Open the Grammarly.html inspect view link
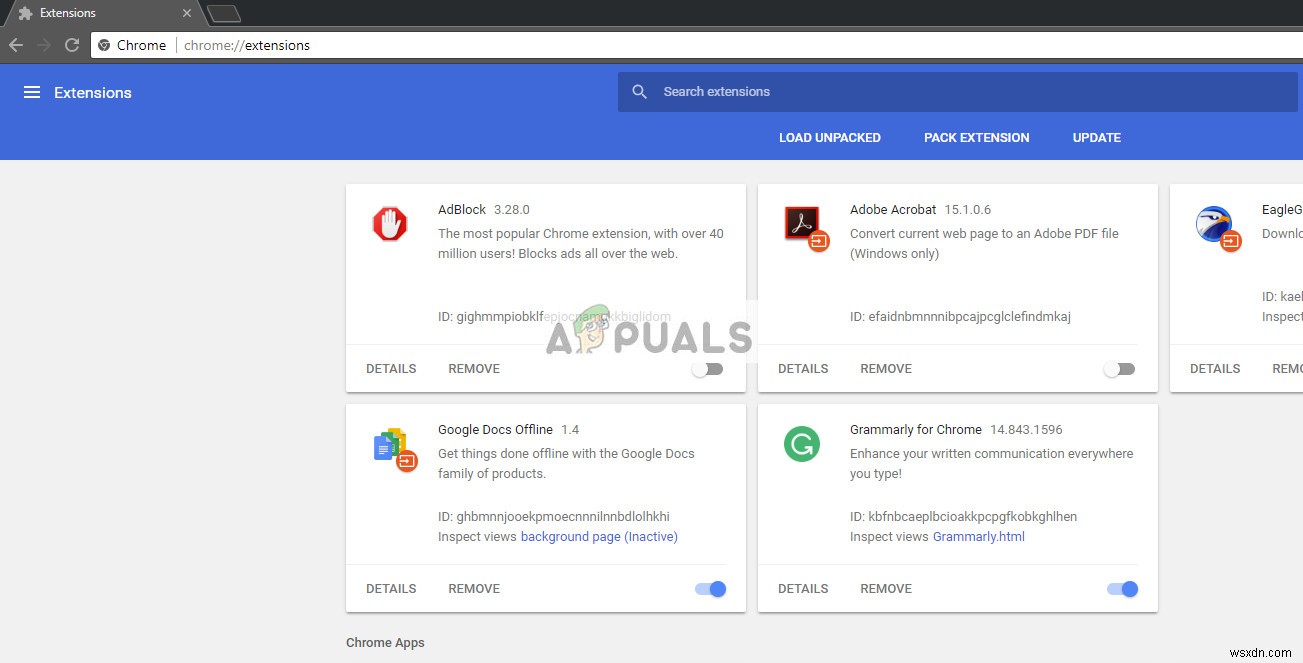 tap(979, 537)
